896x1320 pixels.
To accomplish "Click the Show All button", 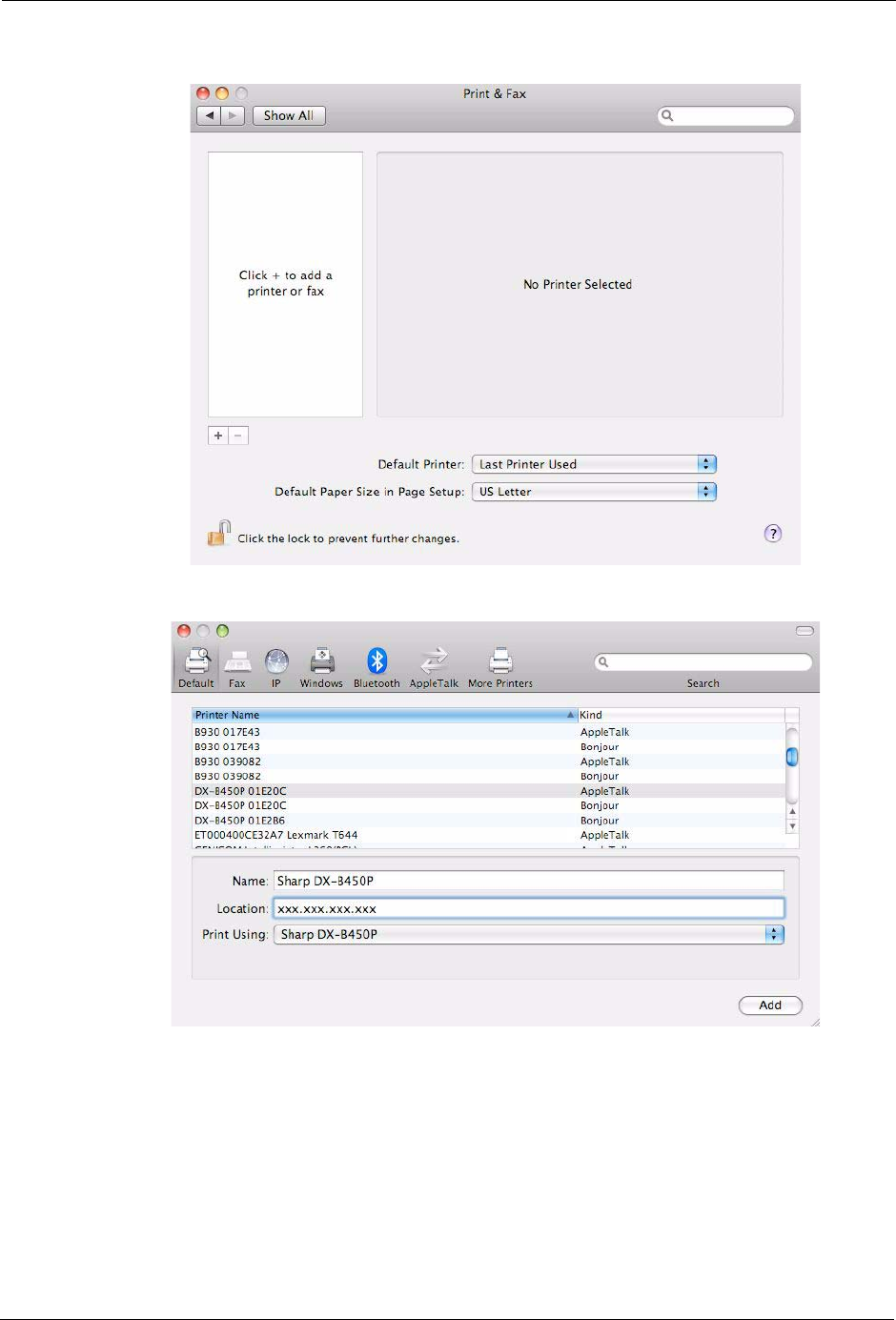I will [x=288, y=115].
